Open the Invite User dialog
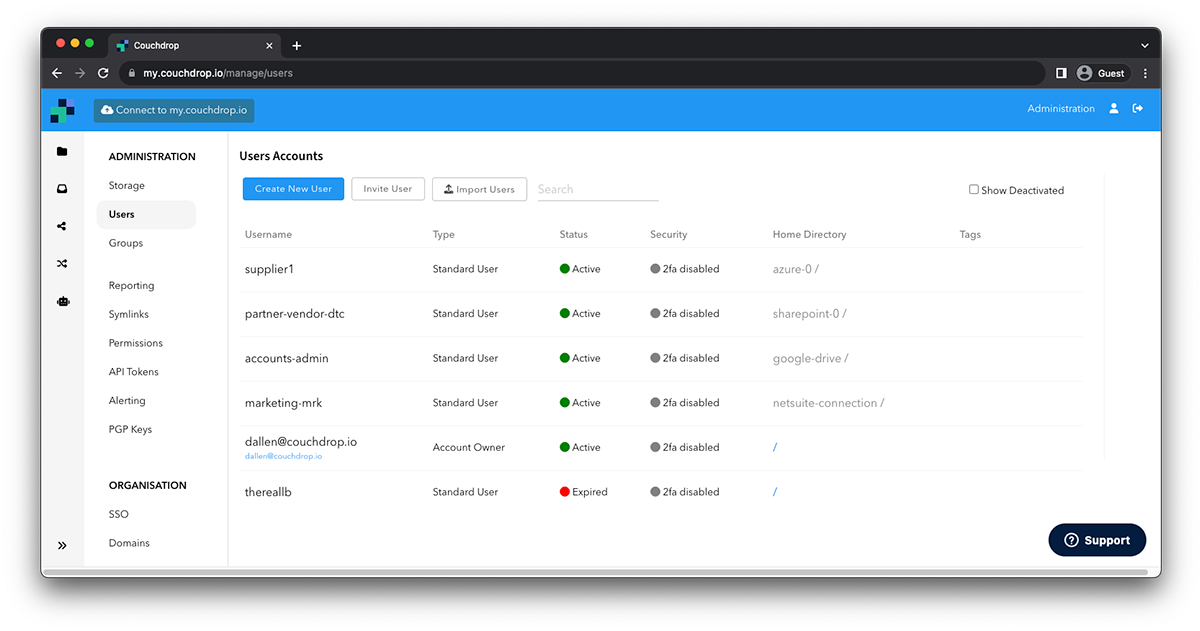Screen dimensions: 1200x631 point(387,188)
